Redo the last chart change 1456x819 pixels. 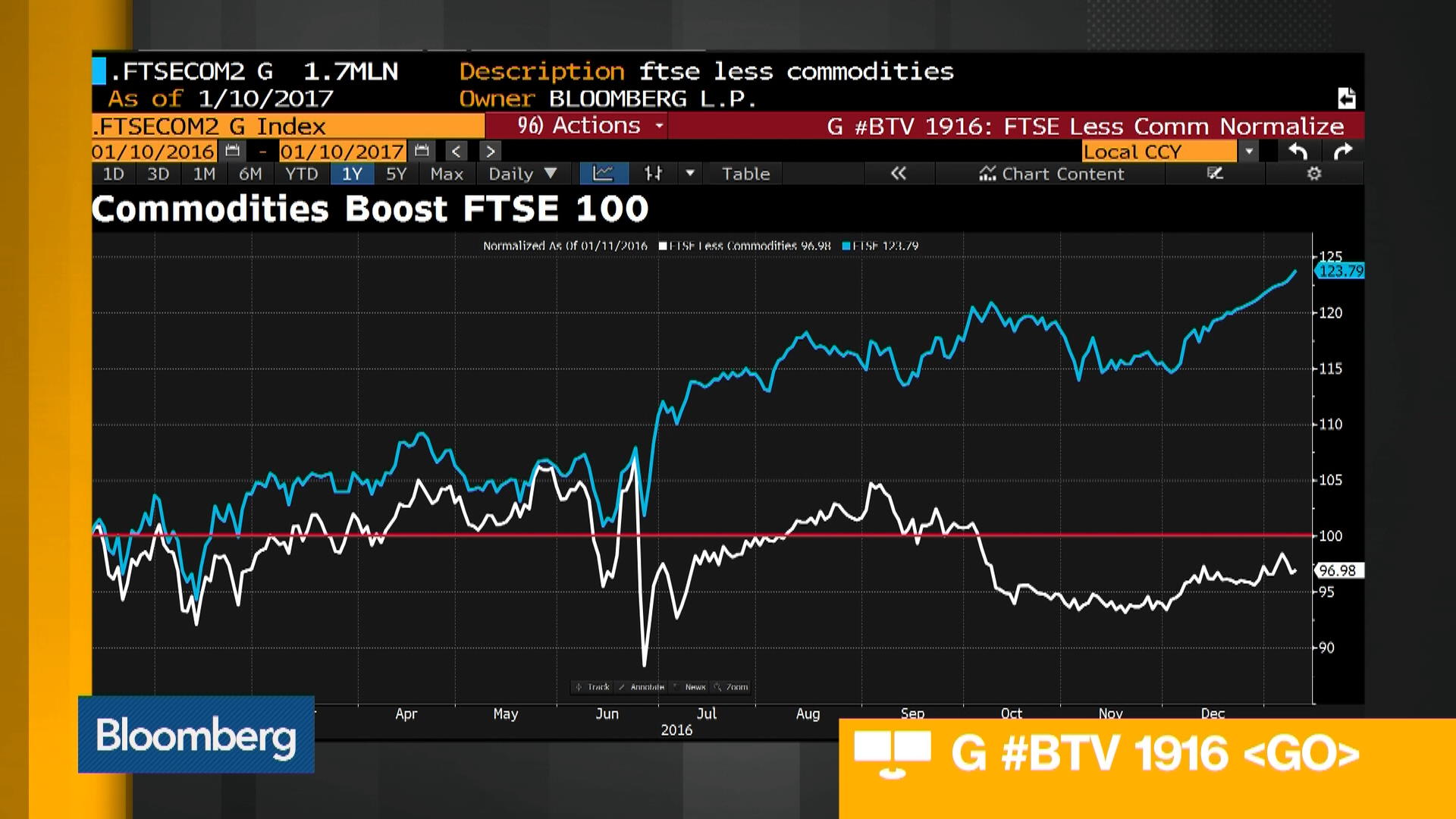click(1343, 151)
